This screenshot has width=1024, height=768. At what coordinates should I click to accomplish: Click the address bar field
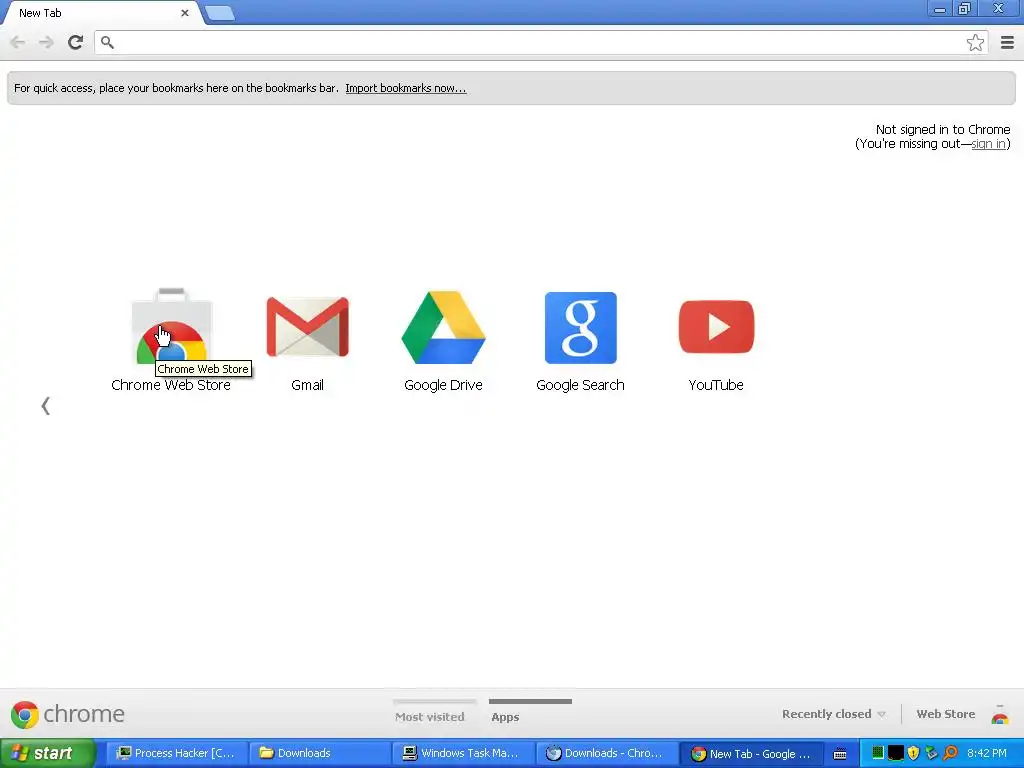point(542,42)
